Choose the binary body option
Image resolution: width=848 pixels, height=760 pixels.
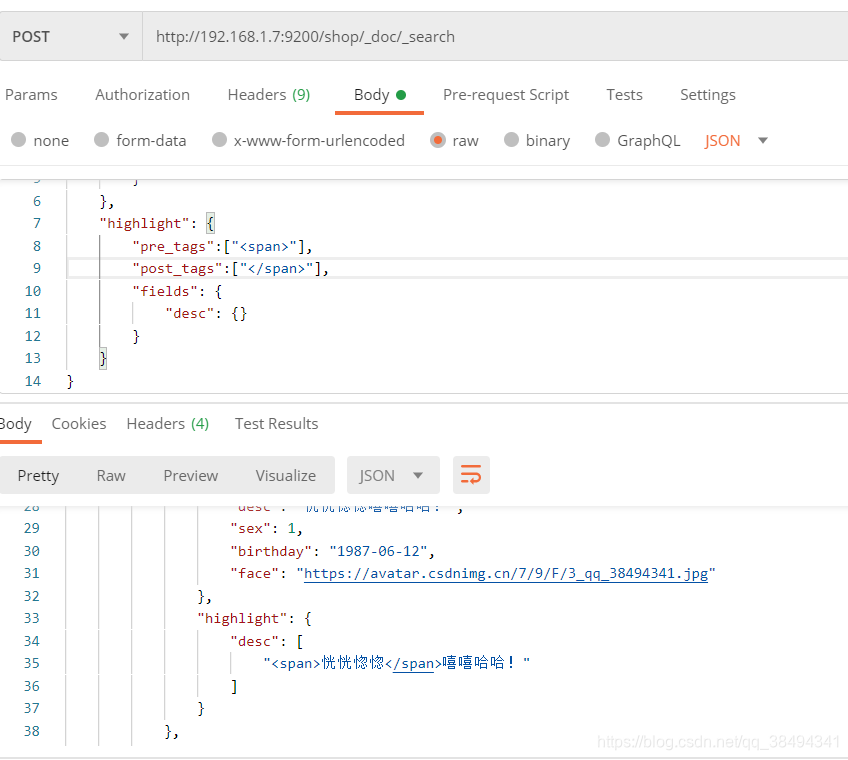click(x=512, y=140)
